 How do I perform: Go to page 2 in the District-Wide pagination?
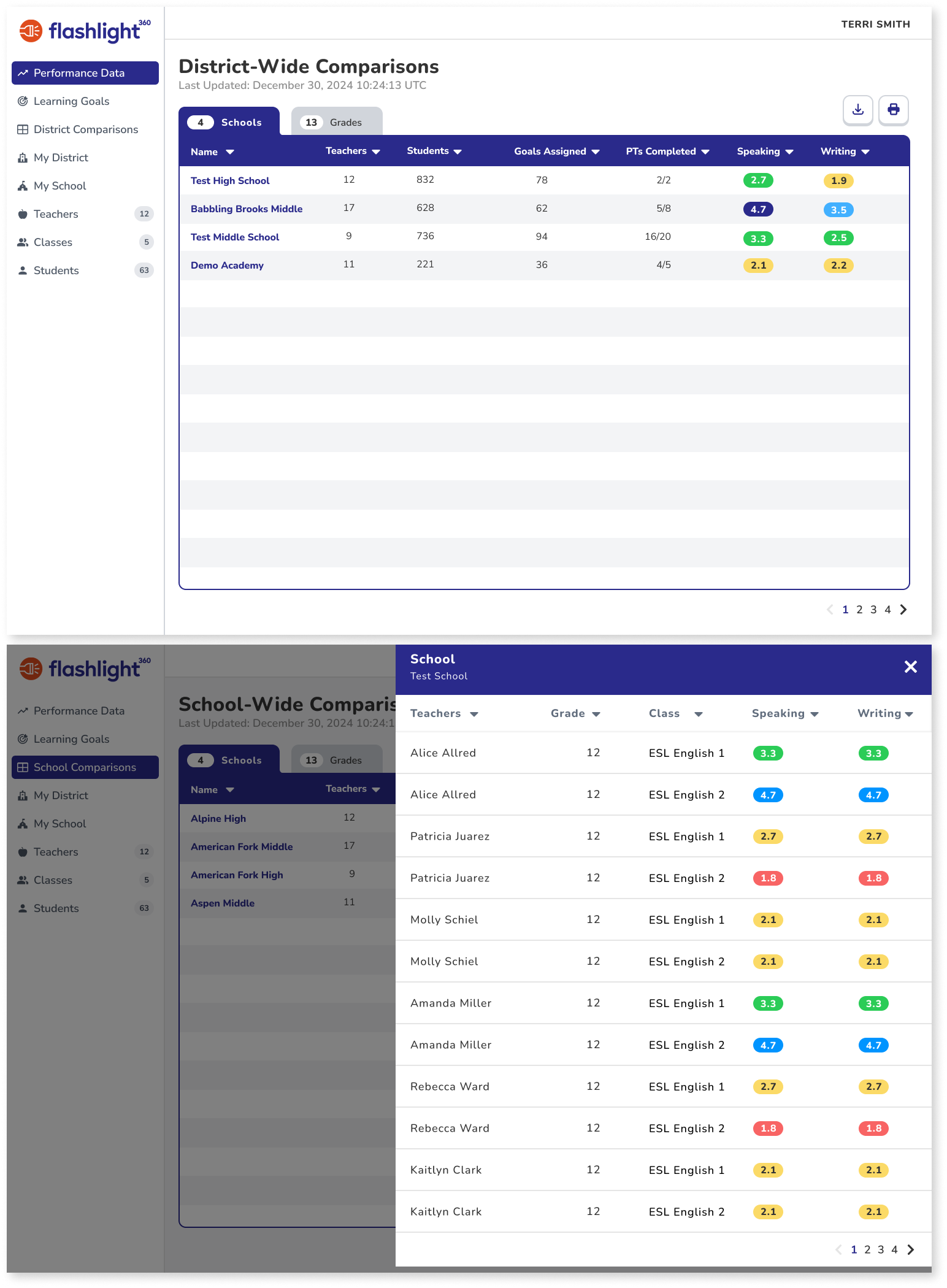[x=859, y=610]
